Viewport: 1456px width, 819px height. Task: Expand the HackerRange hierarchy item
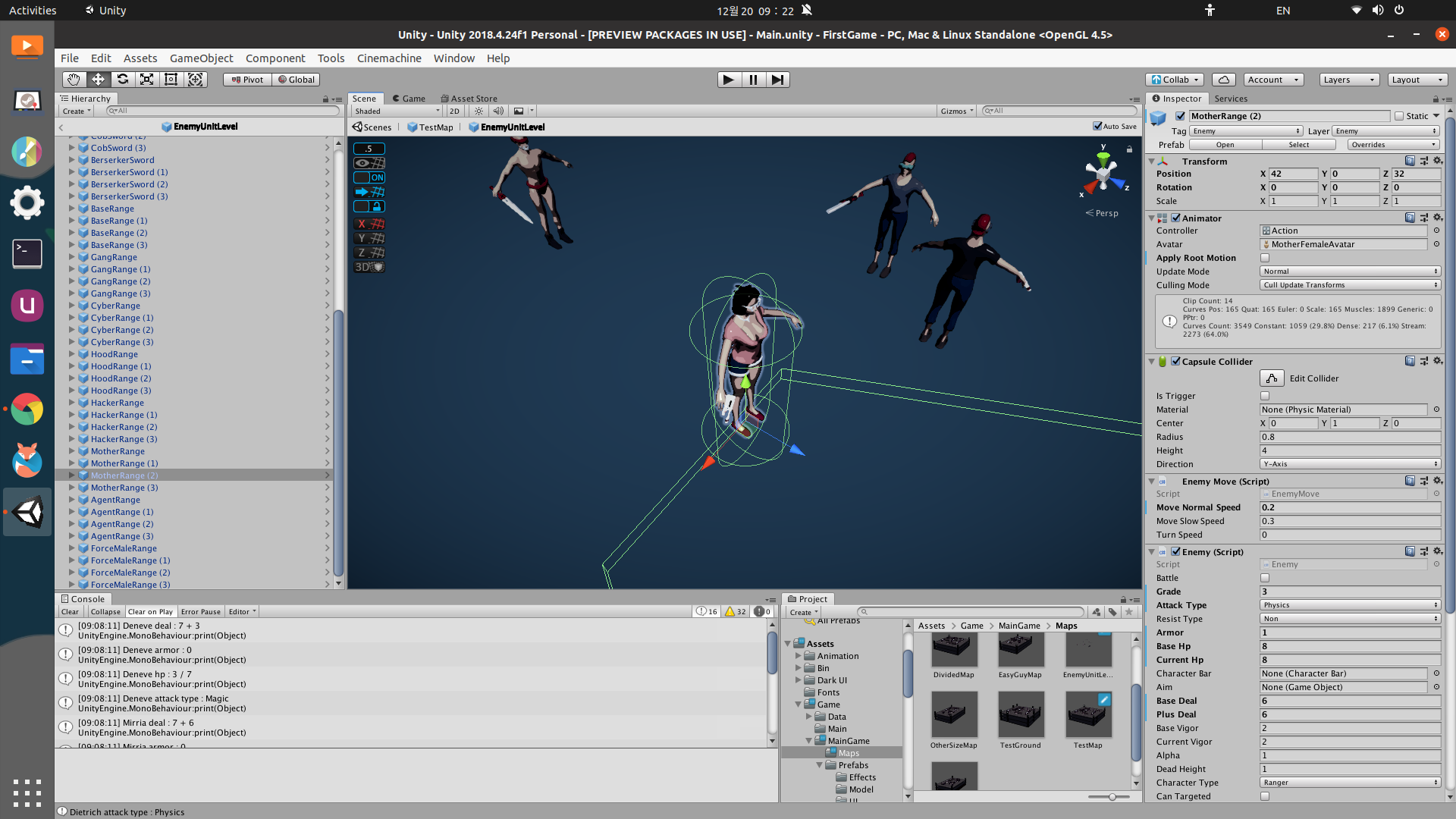(x=72, y=403)
